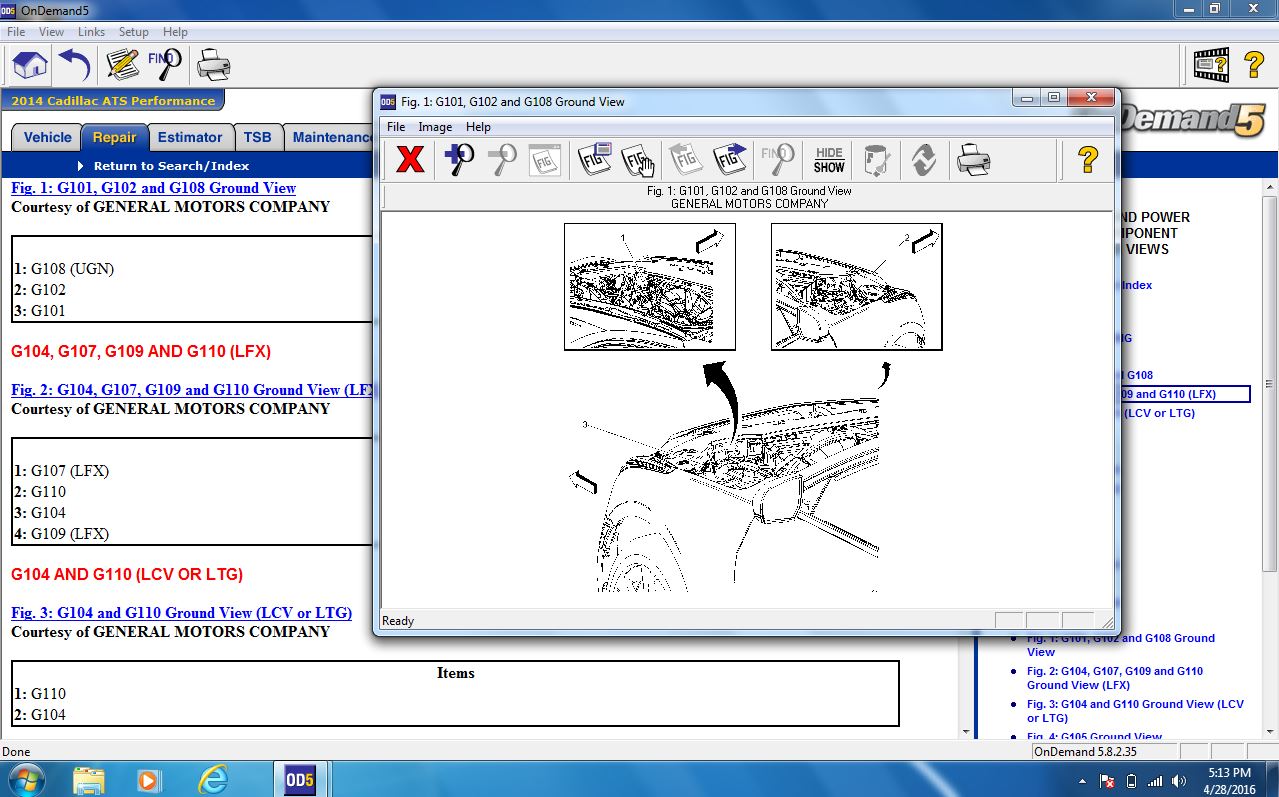Zoom into the figure using the plus magnifier
The width and height of the screenshot is (1279, 797).
(458, 159)
